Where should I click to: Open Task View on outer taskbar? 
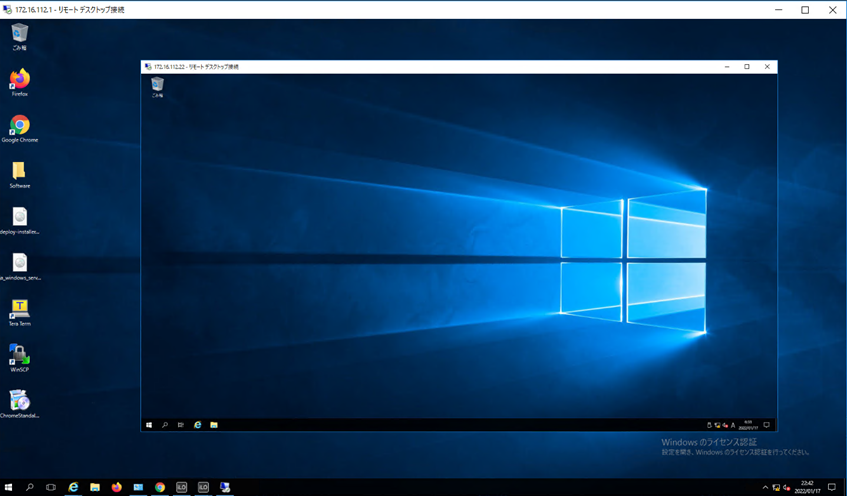pyautogui.click(x=51, y=487)
